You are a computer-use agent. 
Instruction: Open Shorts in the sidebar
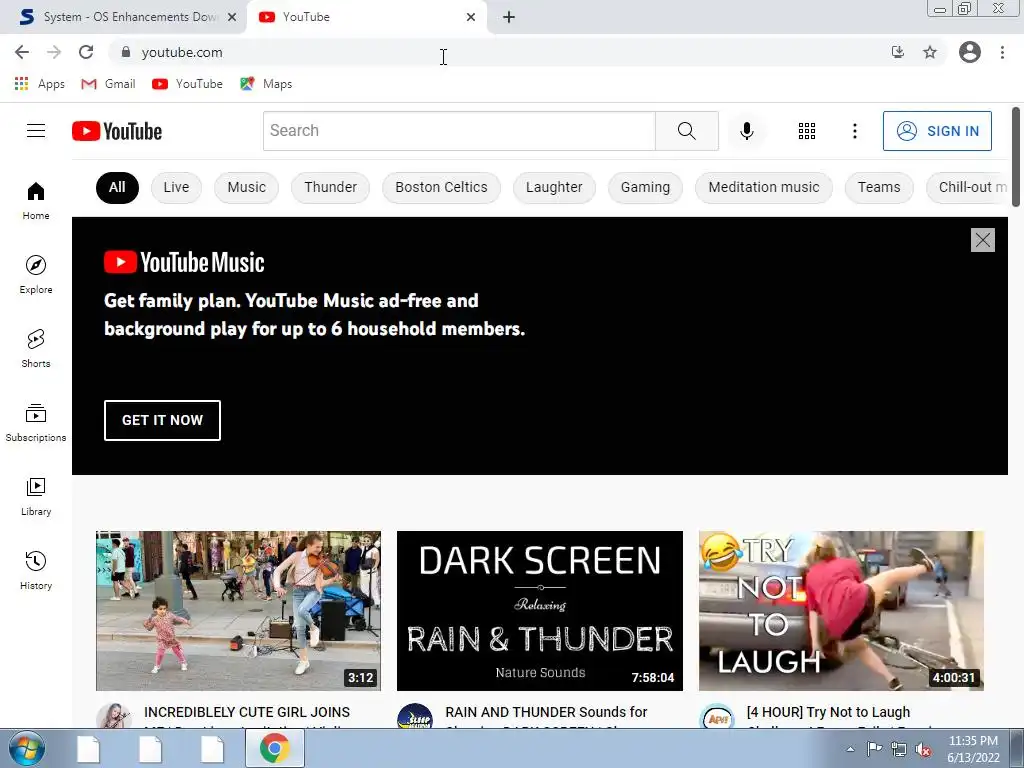36,348
